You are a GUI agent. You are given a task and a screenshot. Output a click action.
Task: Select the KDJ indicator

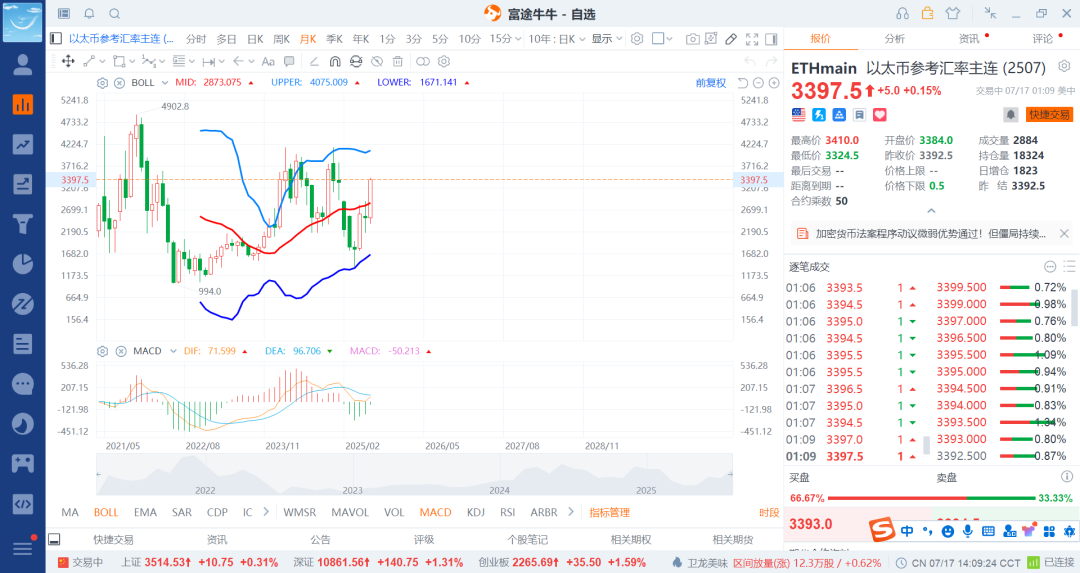coord(476,512)
